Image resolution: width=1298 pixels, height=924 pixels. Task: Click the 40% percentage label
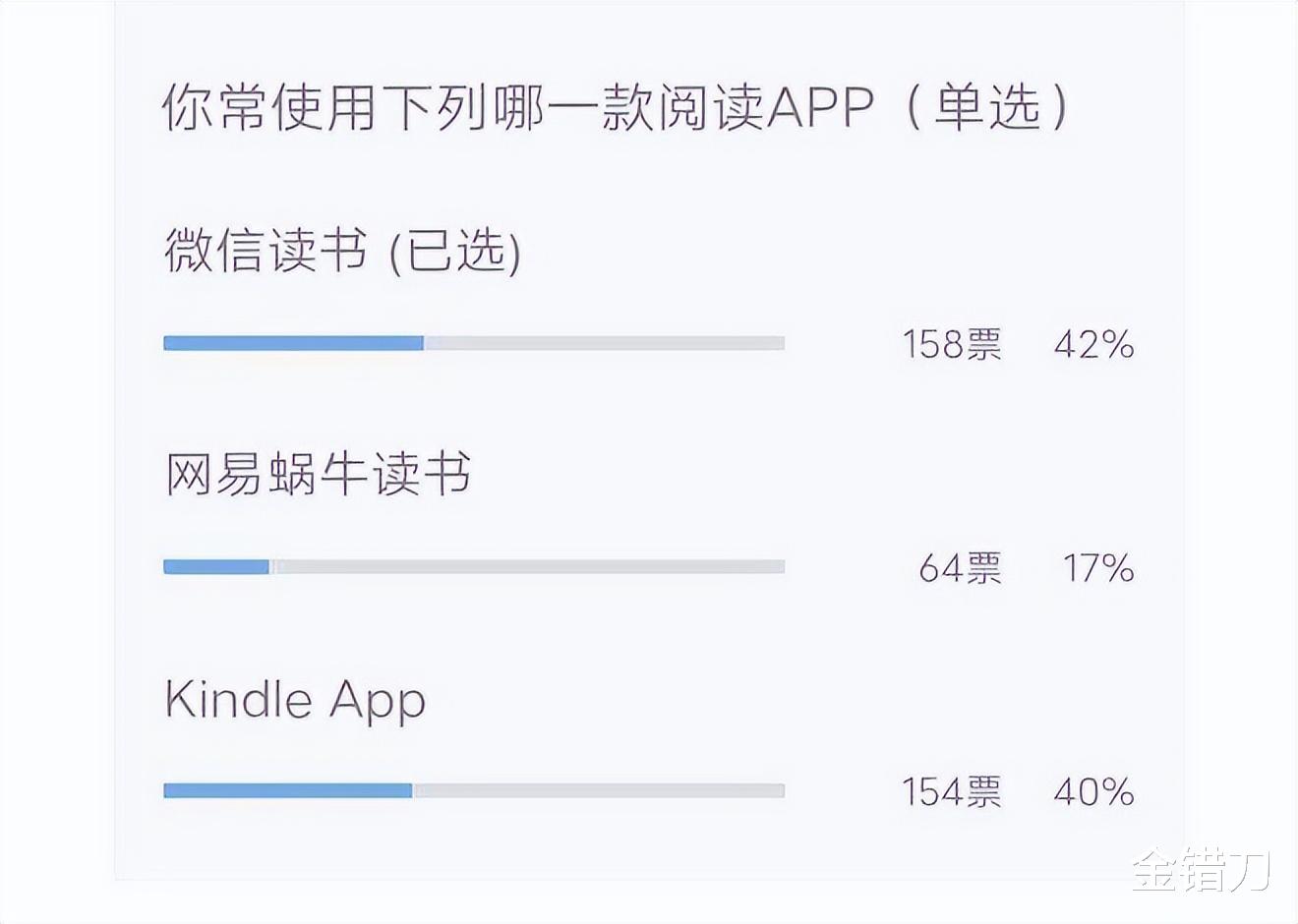[x=1095, y=790]
